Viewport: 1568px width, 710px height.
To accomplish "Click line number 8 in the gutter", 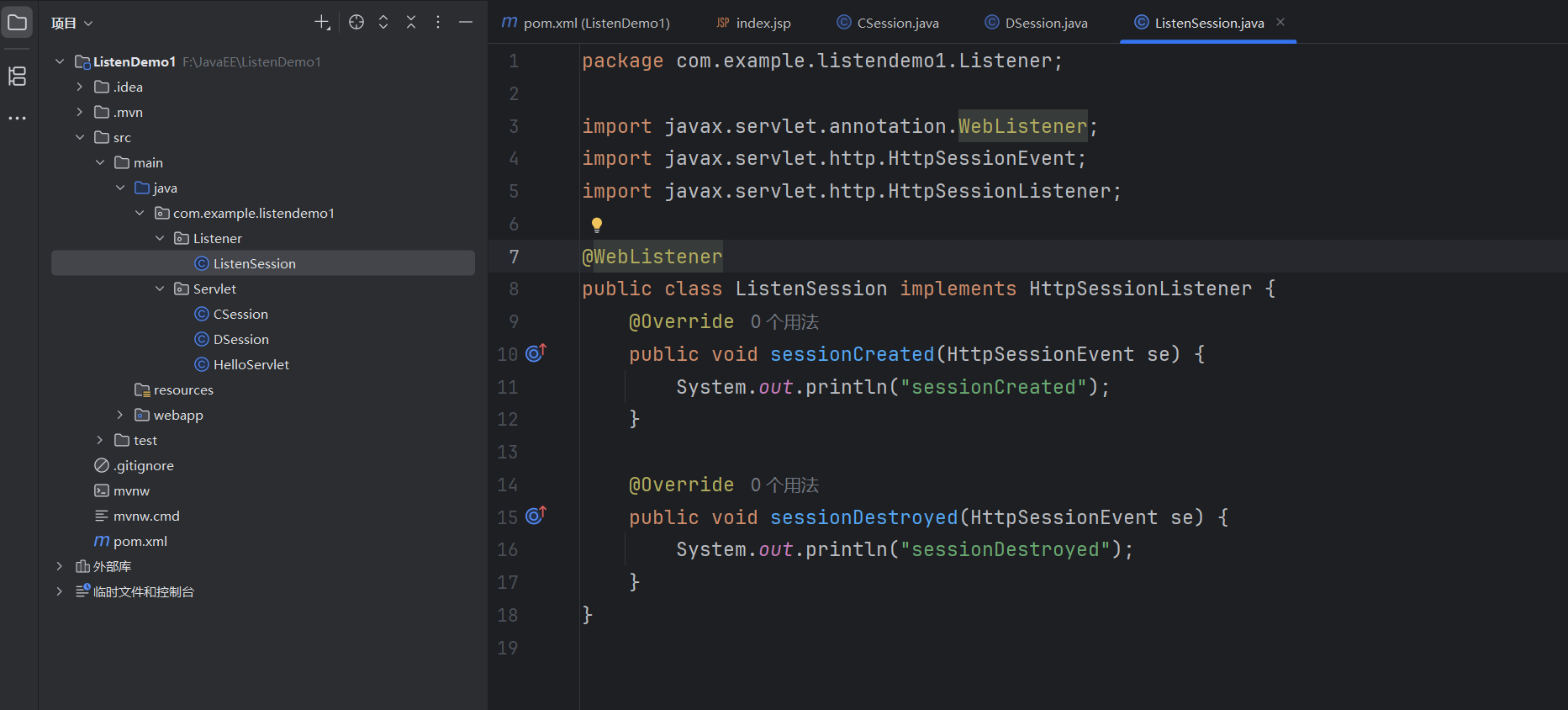I will coord(514,289).
